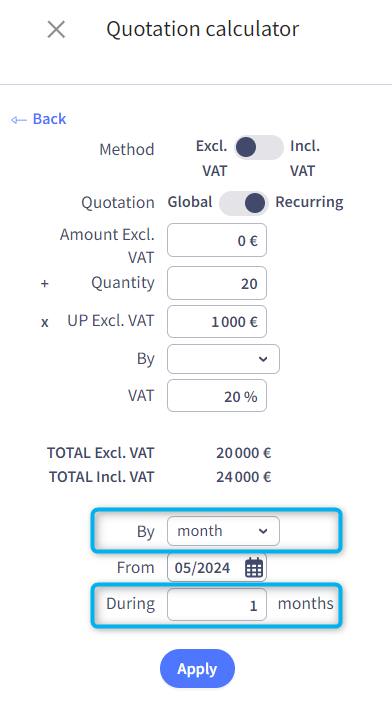Click chevron arrow of month selector

263,531
